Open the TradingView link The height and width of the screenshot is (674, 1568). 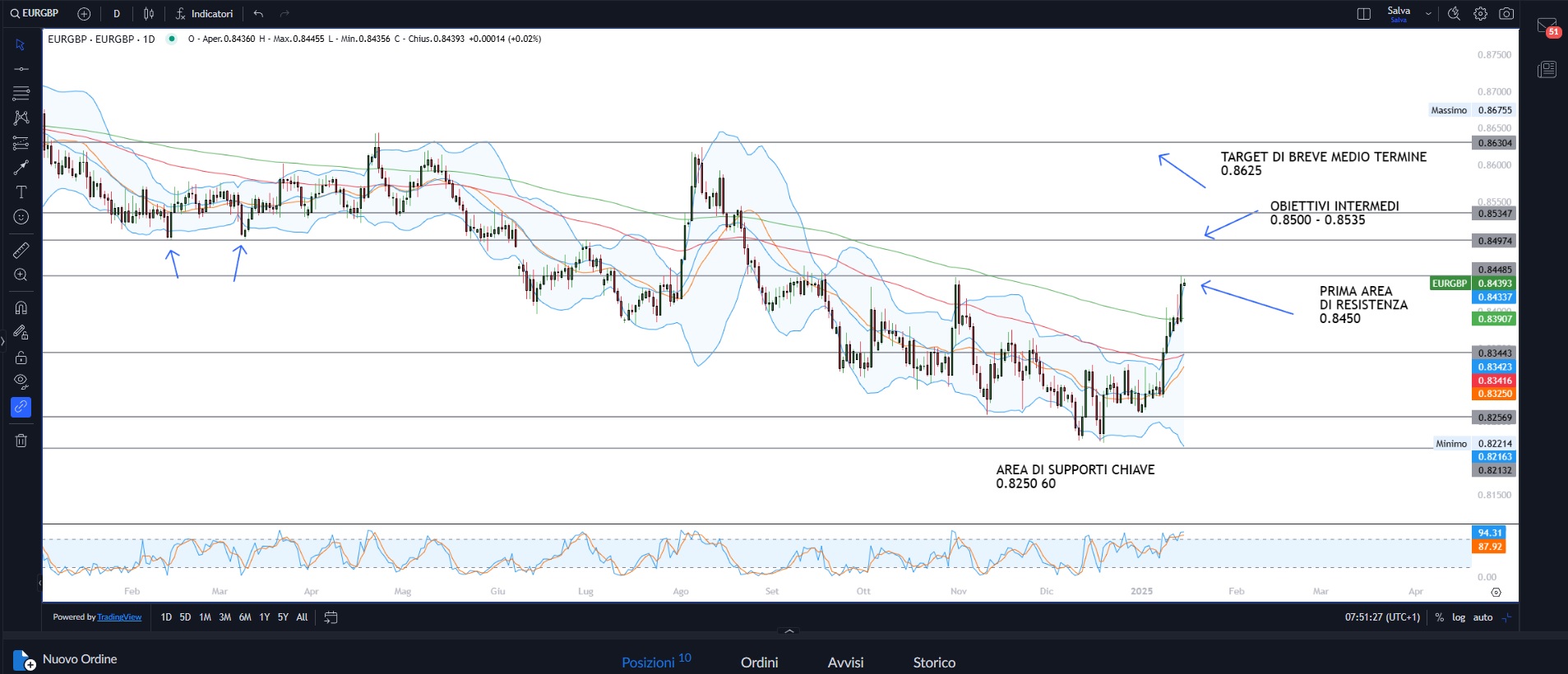pyautogui.click(x=119, y=617)
